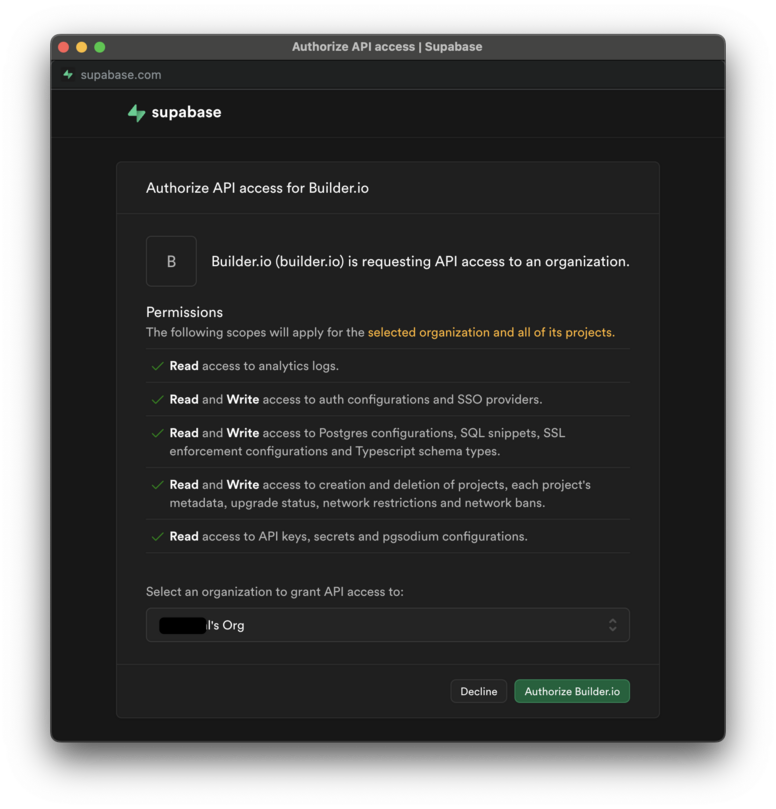The height and width of the screenshot is (809, 776).
Task: Click checkmark beside API keys permission
Action: tap(157, 537)
